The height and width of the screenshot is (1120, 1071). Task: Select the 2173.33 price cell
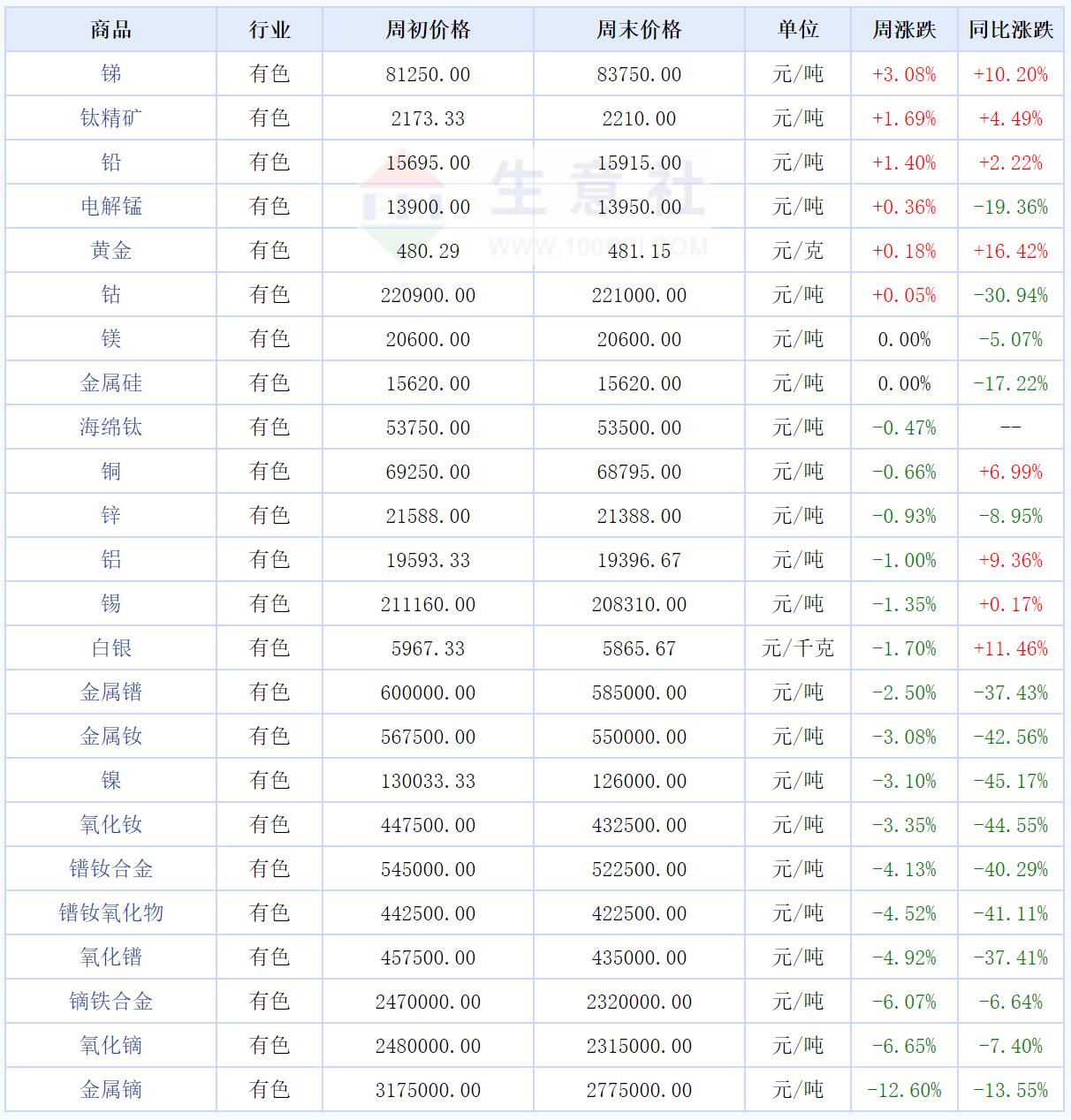tap(428, 118)
